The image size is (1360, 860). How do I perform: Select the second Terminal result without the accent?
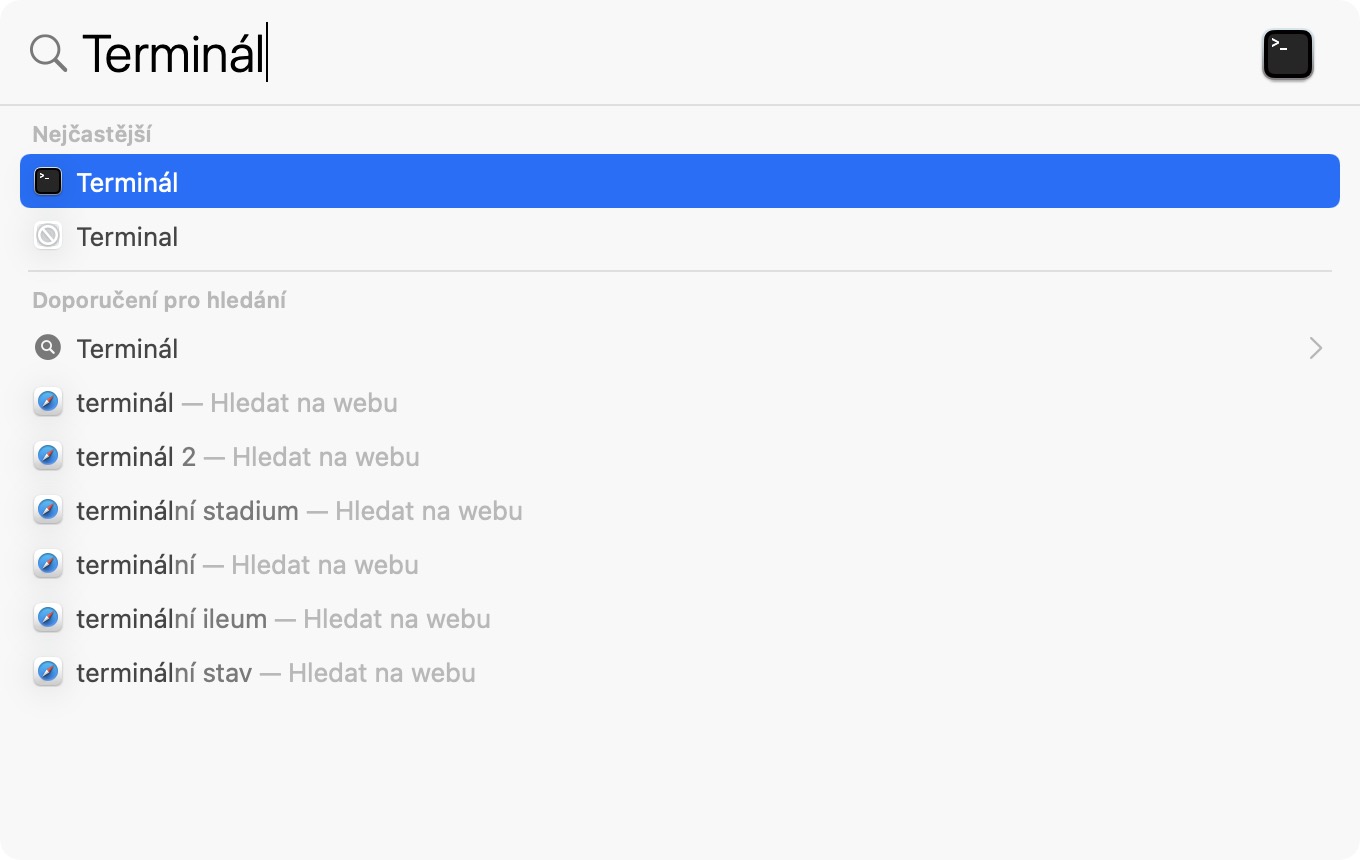(x=128, y=237)
